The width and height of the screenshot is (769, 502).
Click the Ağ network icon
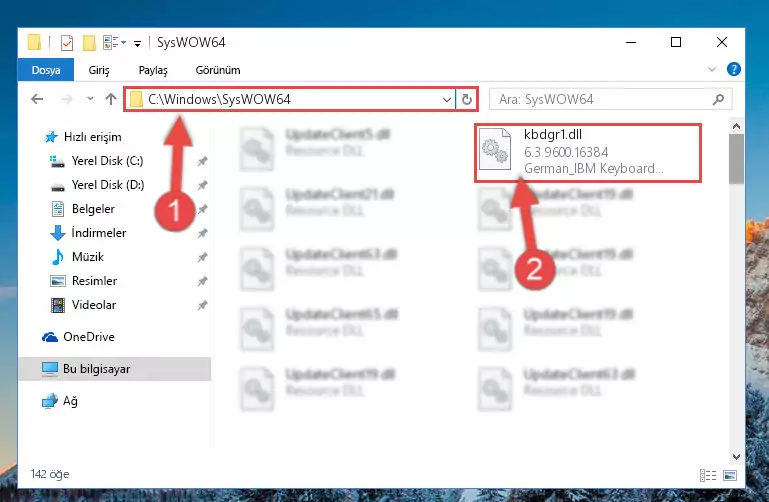[50, 401]
